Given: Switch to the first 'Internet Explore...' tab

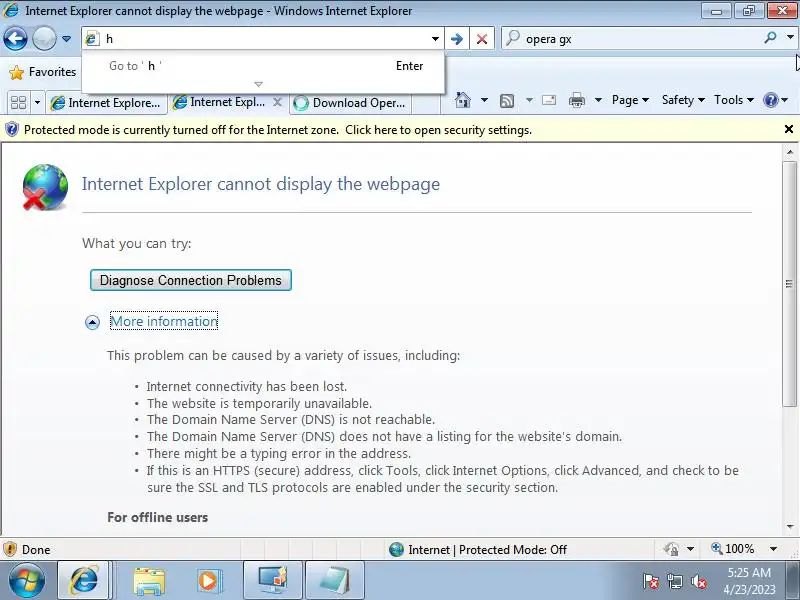Looking at the screenshot, I should pos(107,103).
